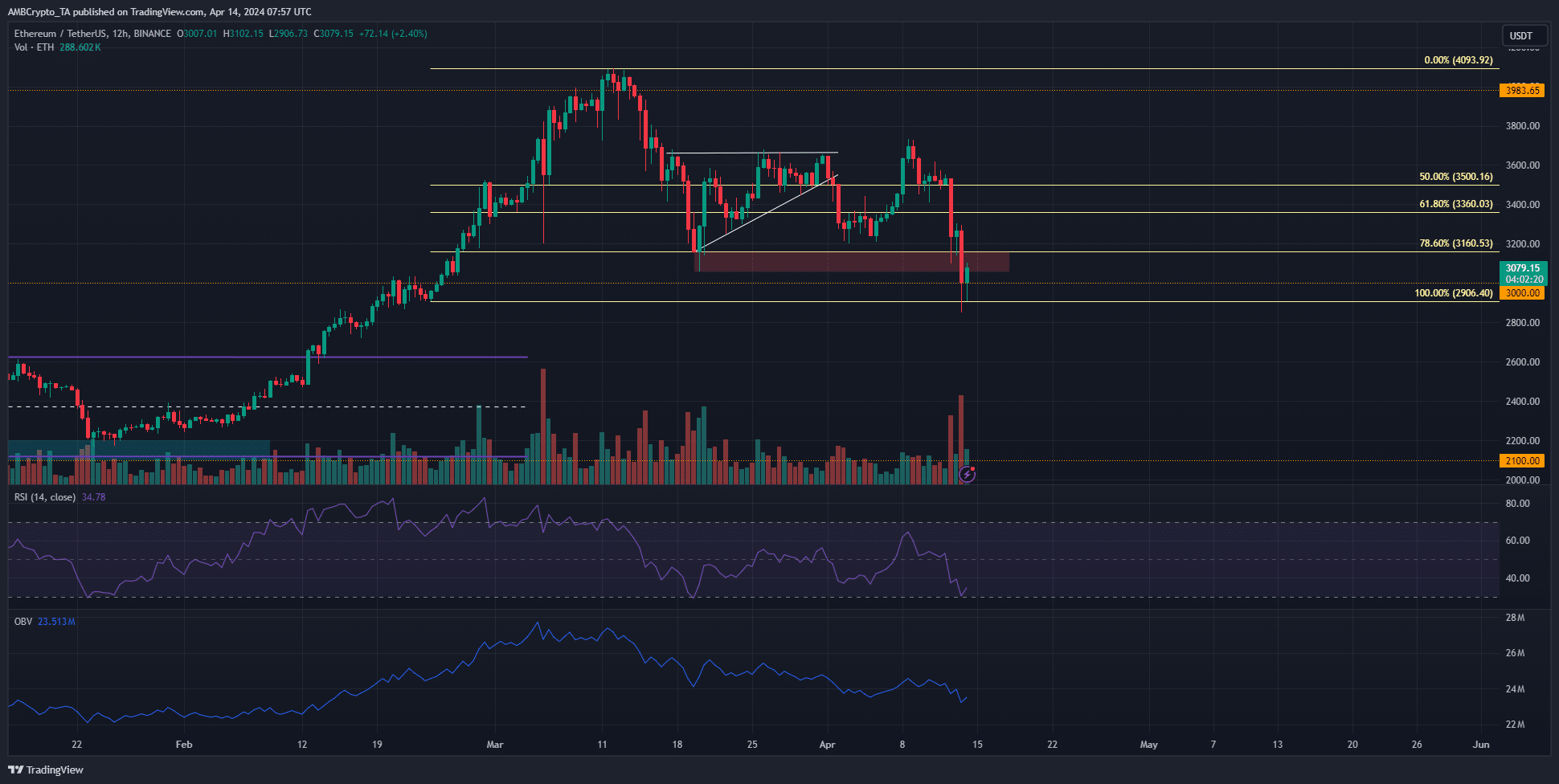This screenshot has height=784, width=1559.
Task: Select the Ethereum / TetherUS symbol title
Action: [x=92, y=34]
